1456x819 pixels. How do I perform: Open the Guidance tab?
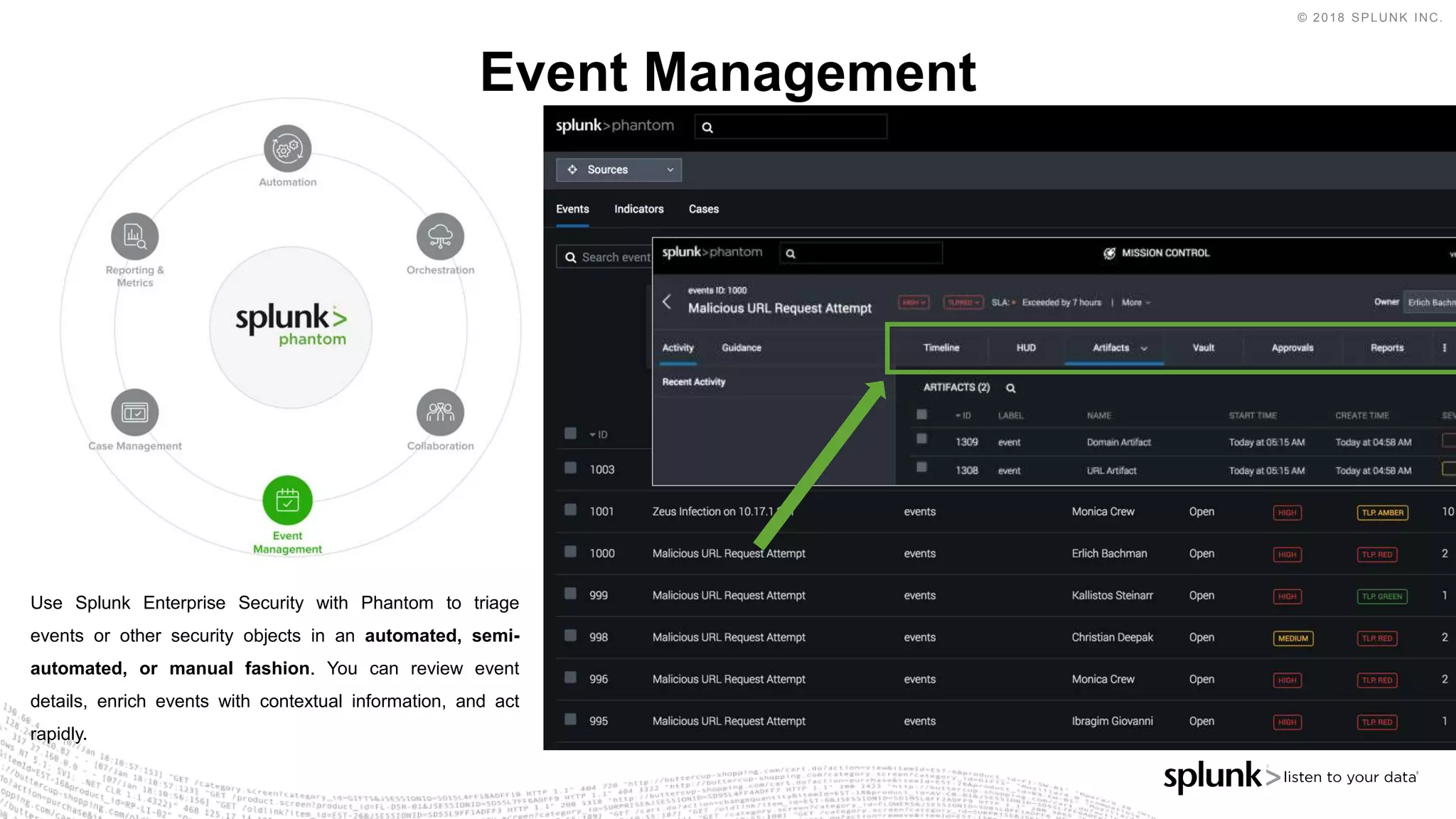pos(742,348)
